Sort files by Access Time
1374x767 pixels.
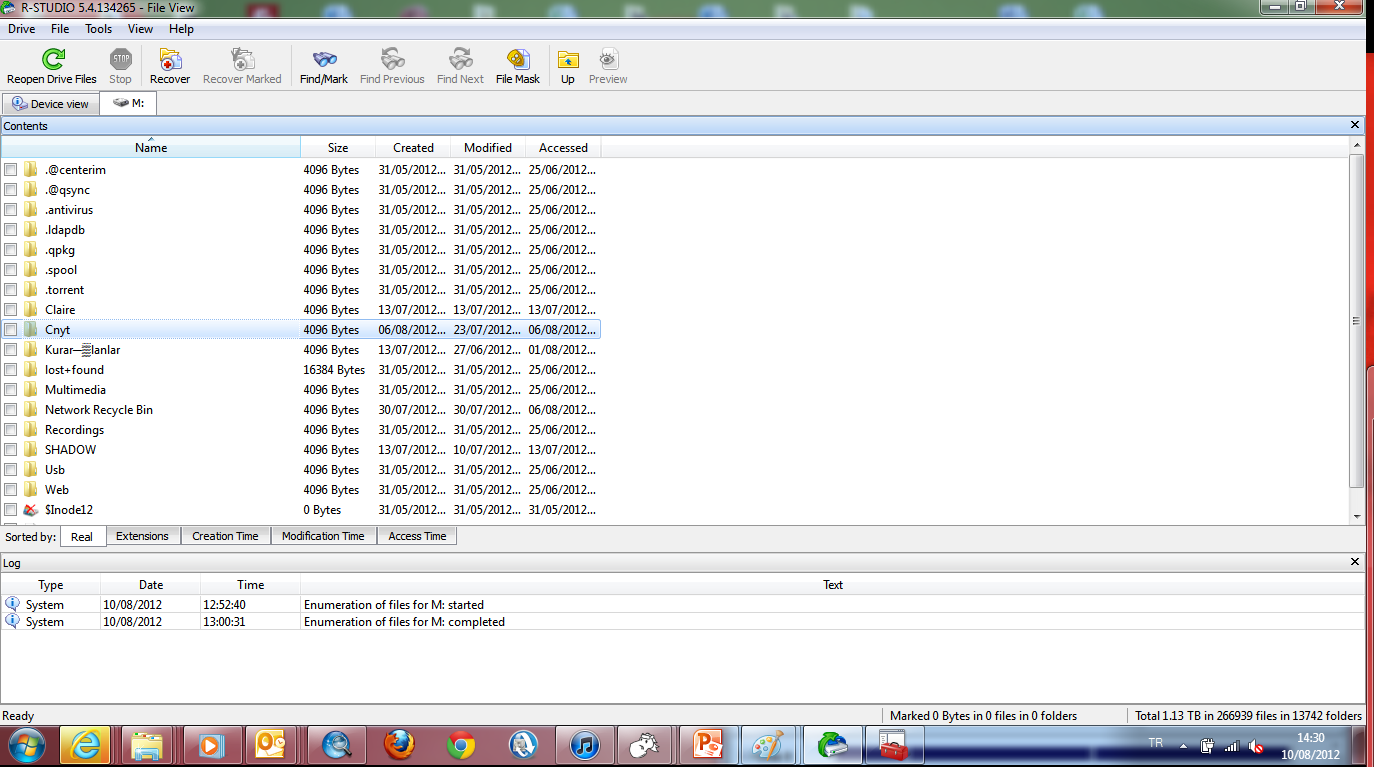417,536
